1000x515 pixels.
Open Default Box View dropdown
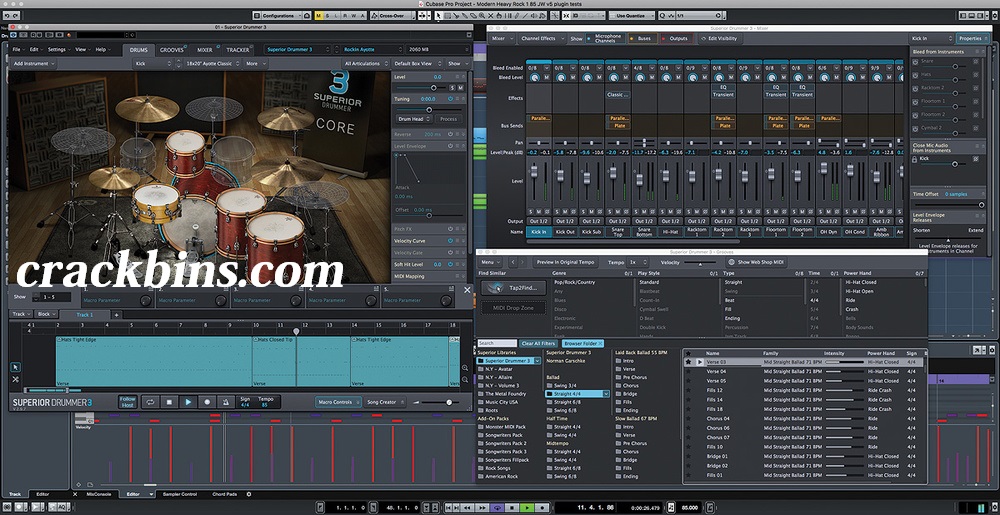(416, 64)
